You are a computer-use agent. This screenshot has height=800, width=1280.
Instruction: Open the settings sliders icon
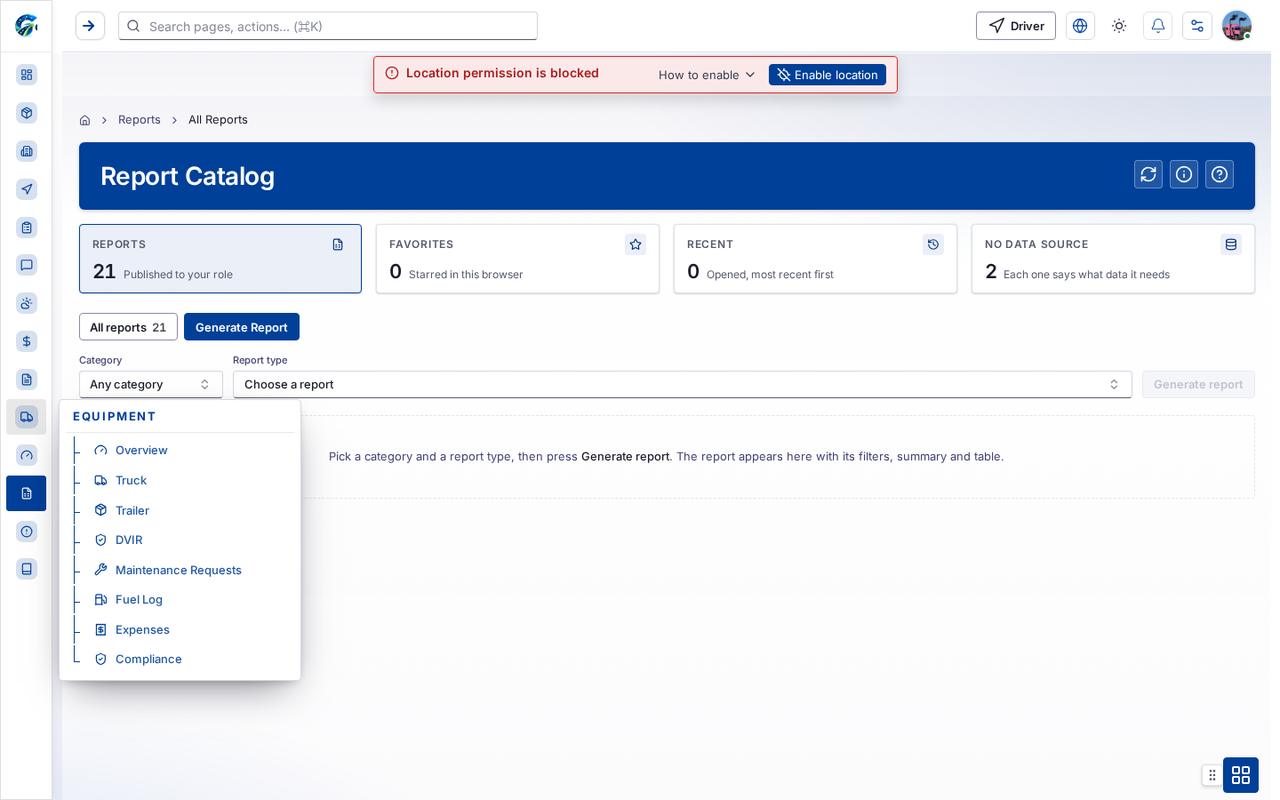[1197, 26]
